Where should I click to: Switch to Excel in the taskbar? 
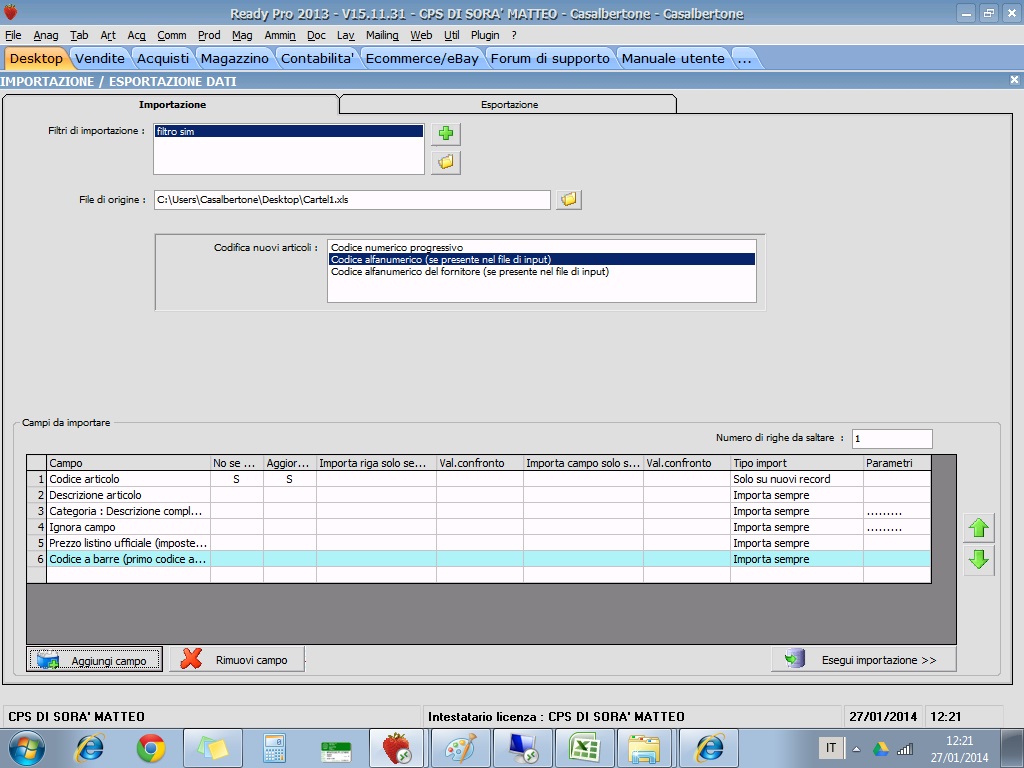(584, 748)
